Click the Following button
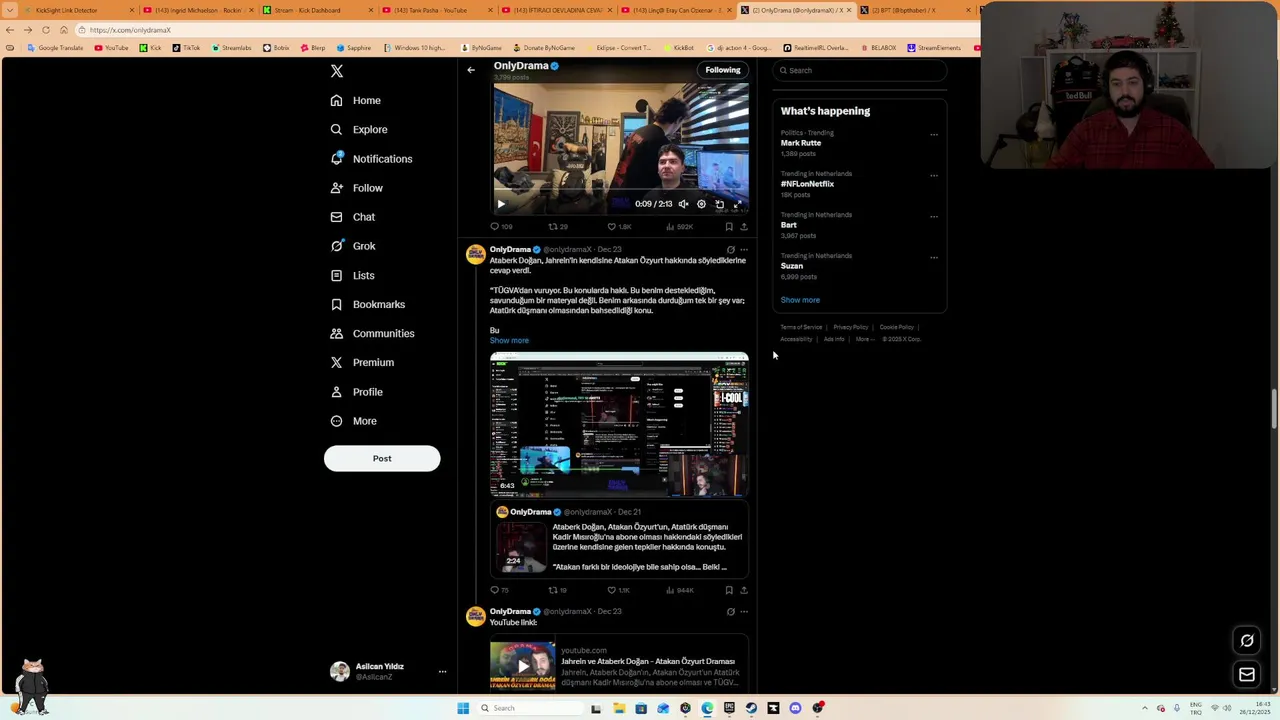Screen dimensions: 1280x720 coord(723,70)
